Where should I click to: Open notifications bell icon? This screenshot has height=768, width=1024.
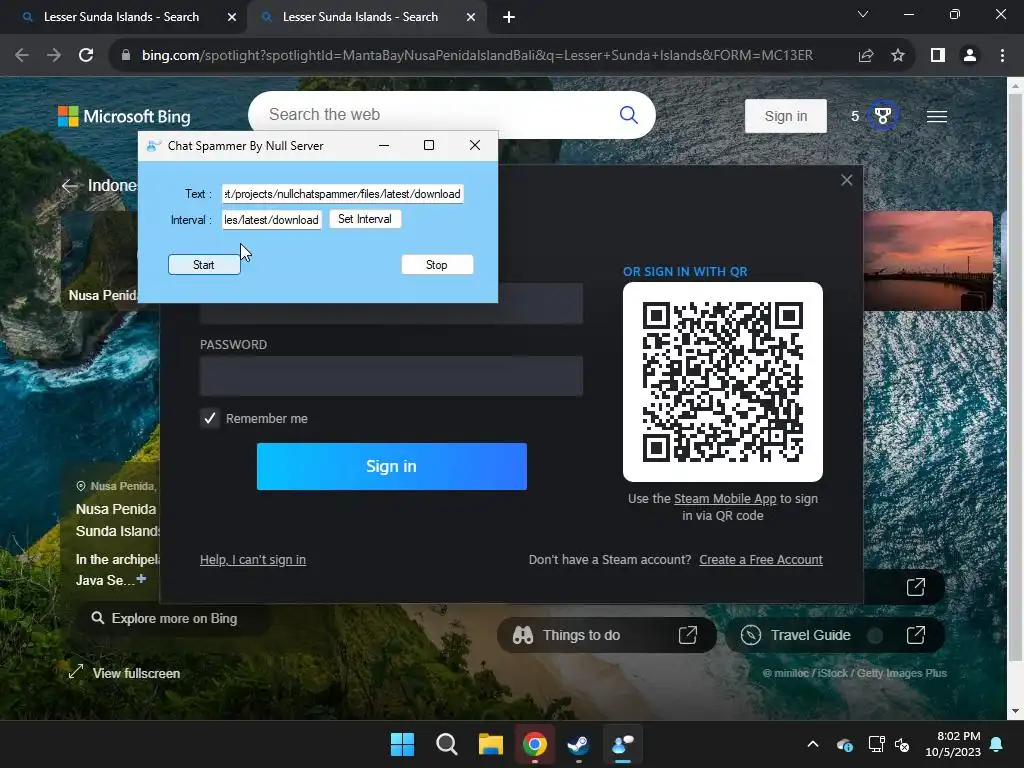pyautogui.click(x=997, y=744)
